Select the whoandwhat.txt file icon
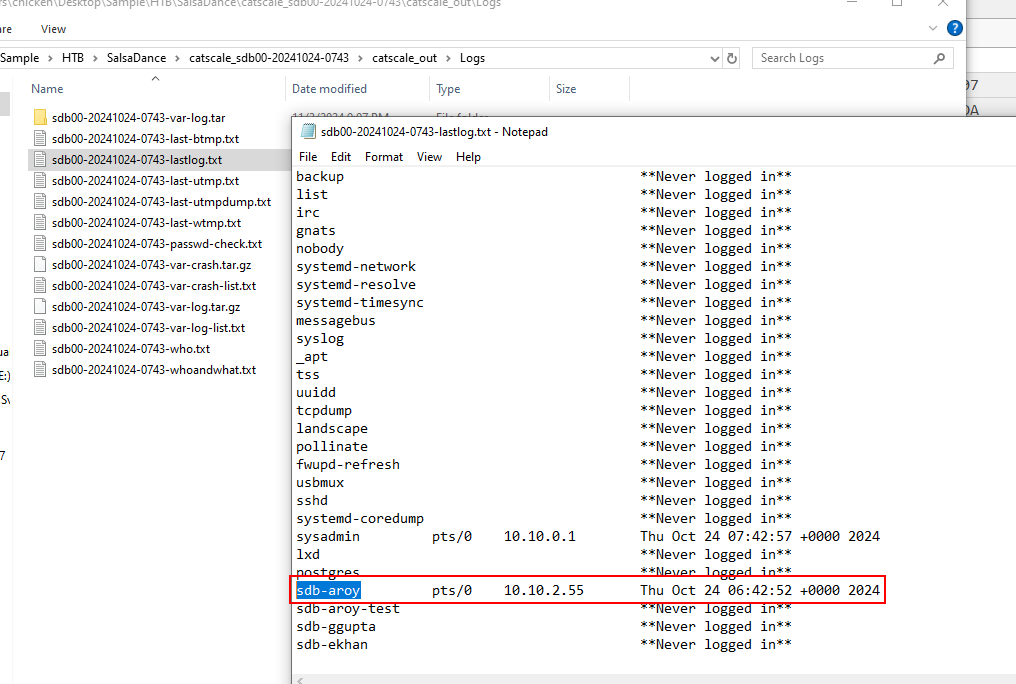This screenshot has width=1016, height=684. tap(40, 369)
